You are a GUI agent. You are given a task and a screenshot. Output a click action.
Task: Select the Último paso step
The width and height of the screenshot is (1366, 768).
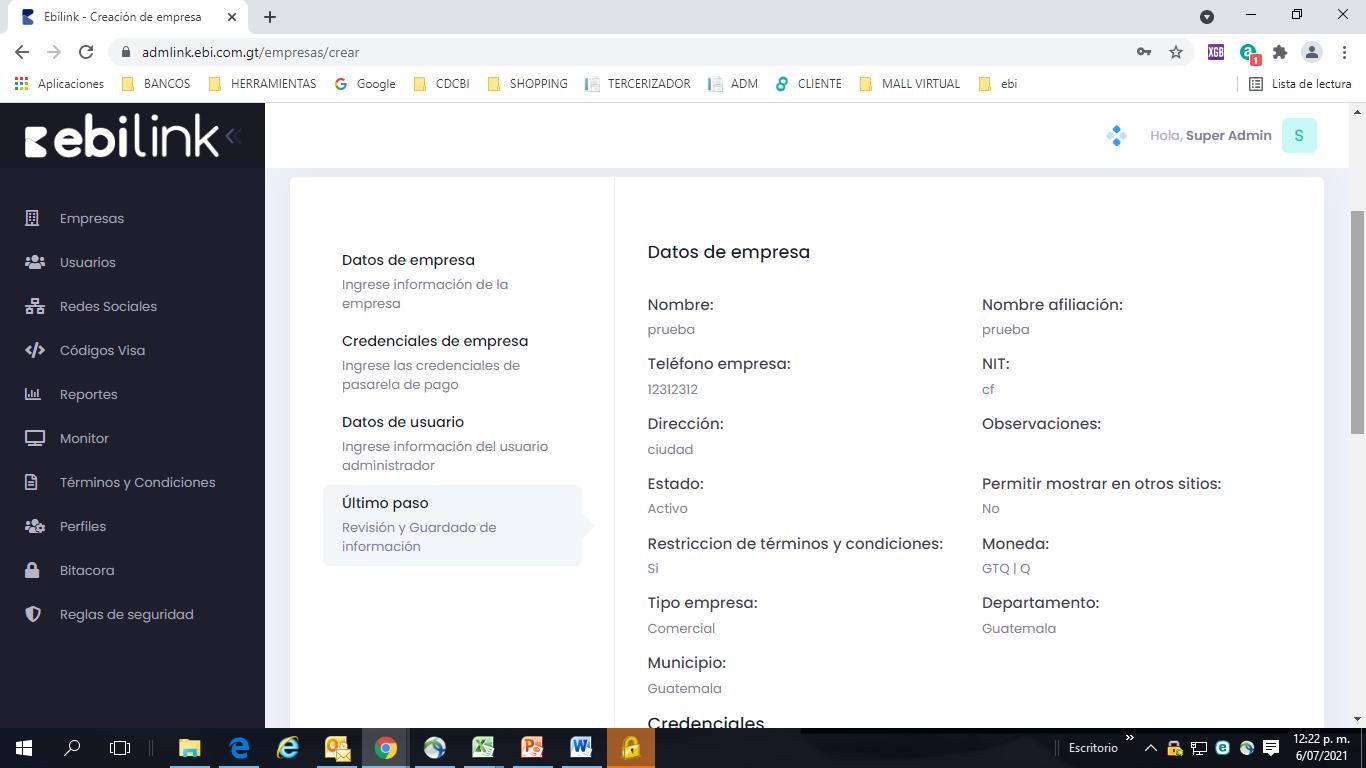[452, 525]
